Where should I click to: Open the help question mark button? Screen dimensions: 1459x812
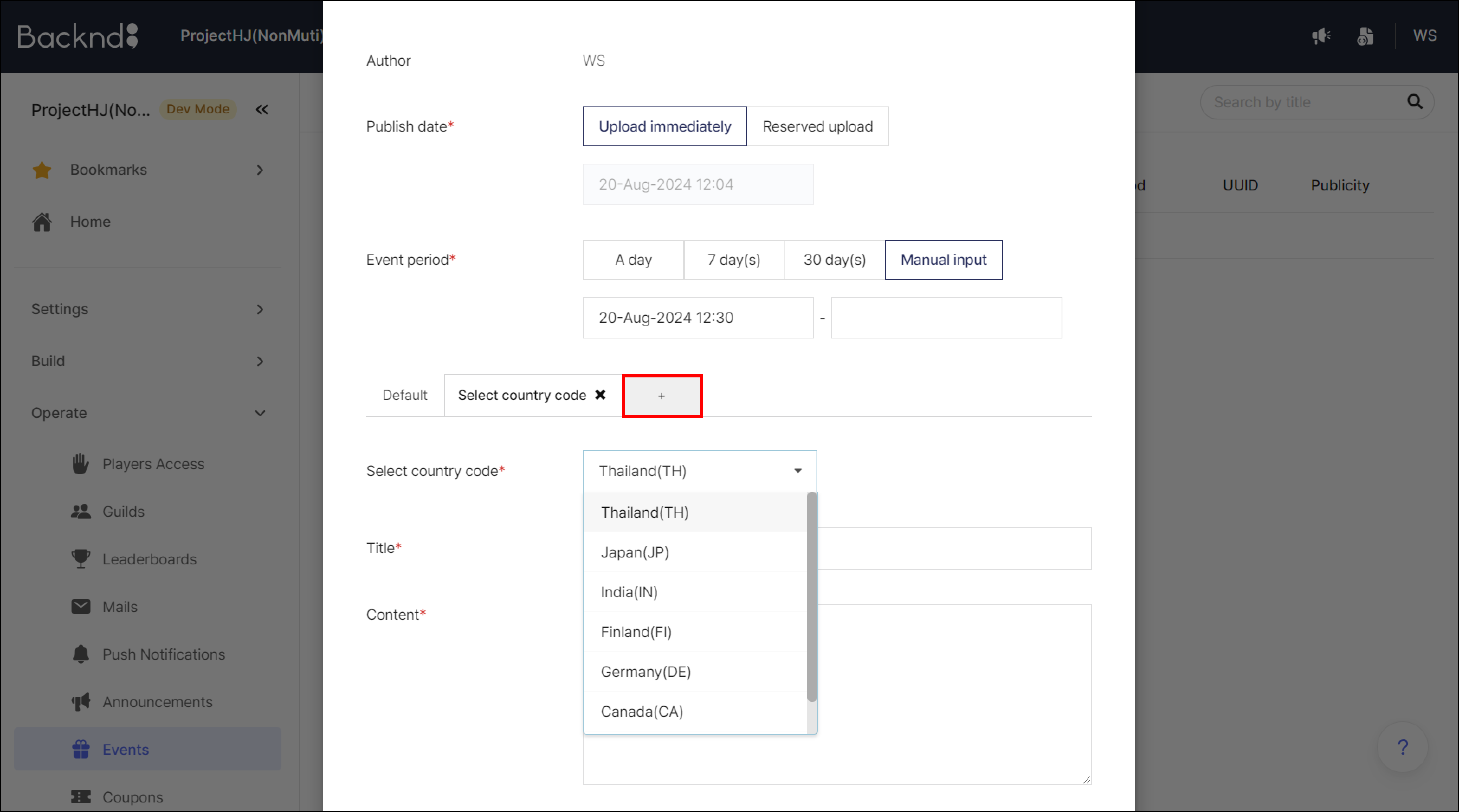[x=1402, y=748]
